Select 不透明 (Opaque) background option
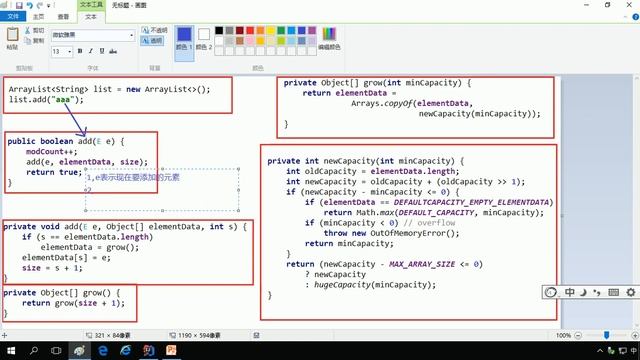Screen dimensions: 640x360 154,30
